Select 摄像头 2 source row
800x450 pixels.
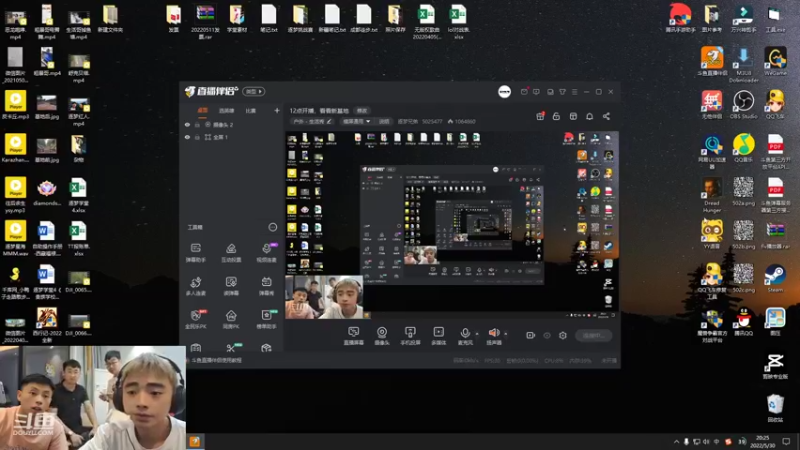click(x=231, y=124)
